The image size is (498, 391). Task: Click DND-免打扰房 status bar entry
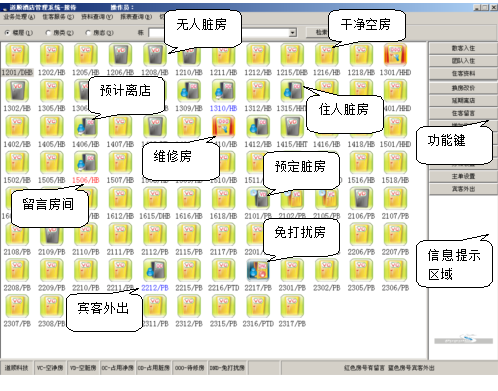pyautogui.click(x=227, y=368)
